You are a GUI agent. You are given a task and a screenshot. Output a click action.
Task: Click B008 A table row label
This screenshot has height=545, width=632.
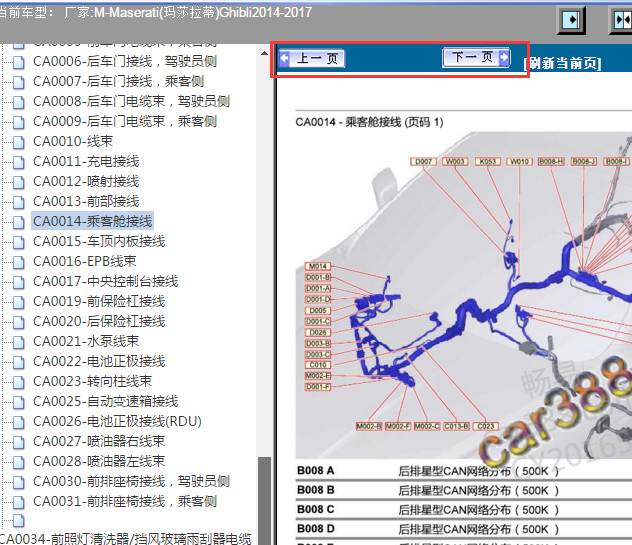[316, 471]
